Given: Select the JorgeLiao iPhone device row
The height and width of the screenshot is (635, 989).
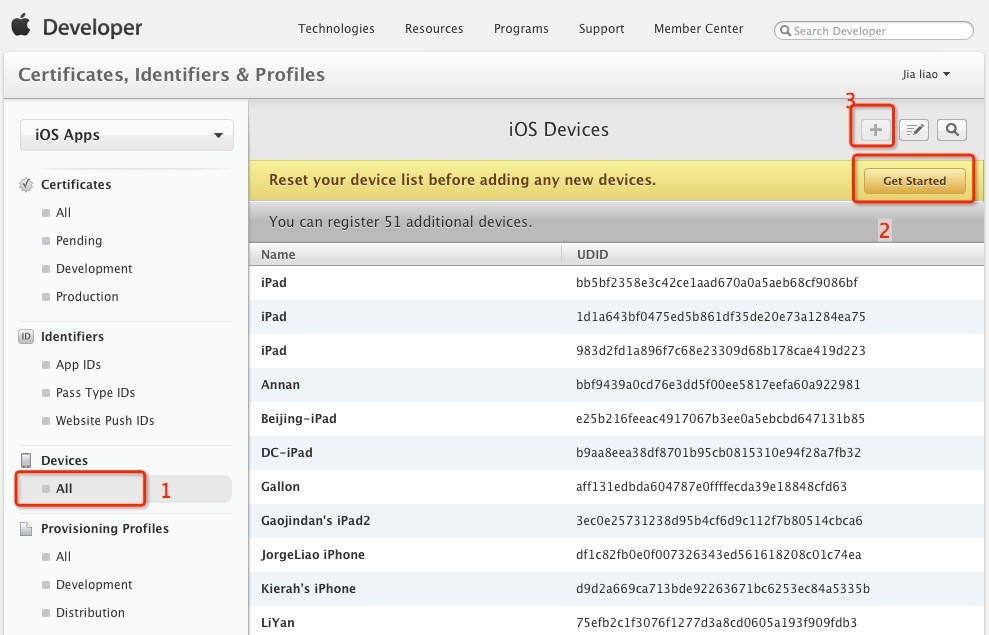Looking at the screenshot, I should [616, 555].
